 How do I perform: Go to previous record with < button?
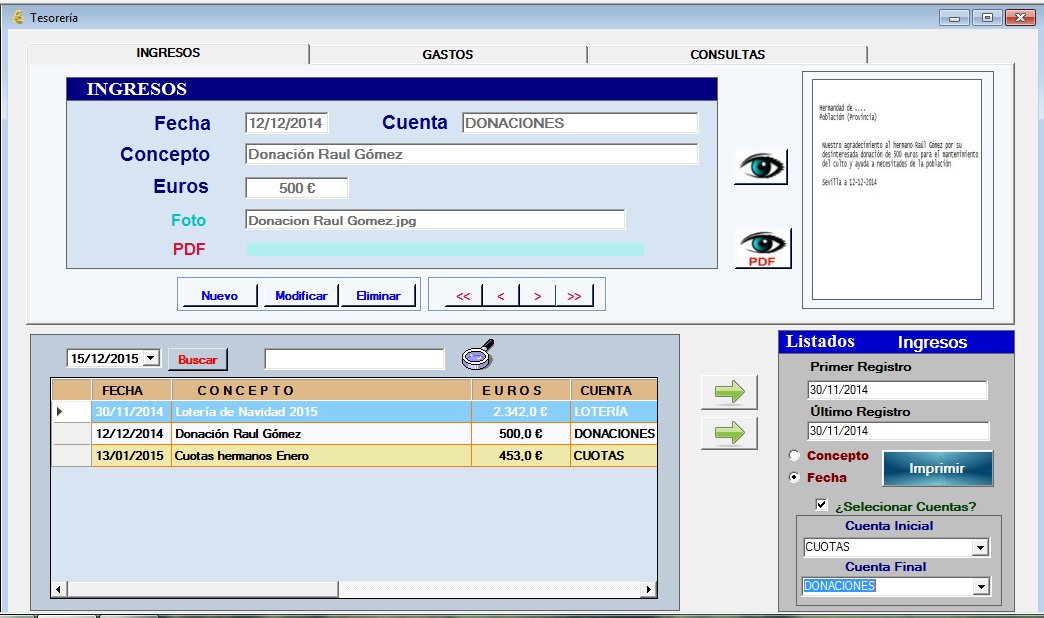pyautogui.click(x=500, y=296)
